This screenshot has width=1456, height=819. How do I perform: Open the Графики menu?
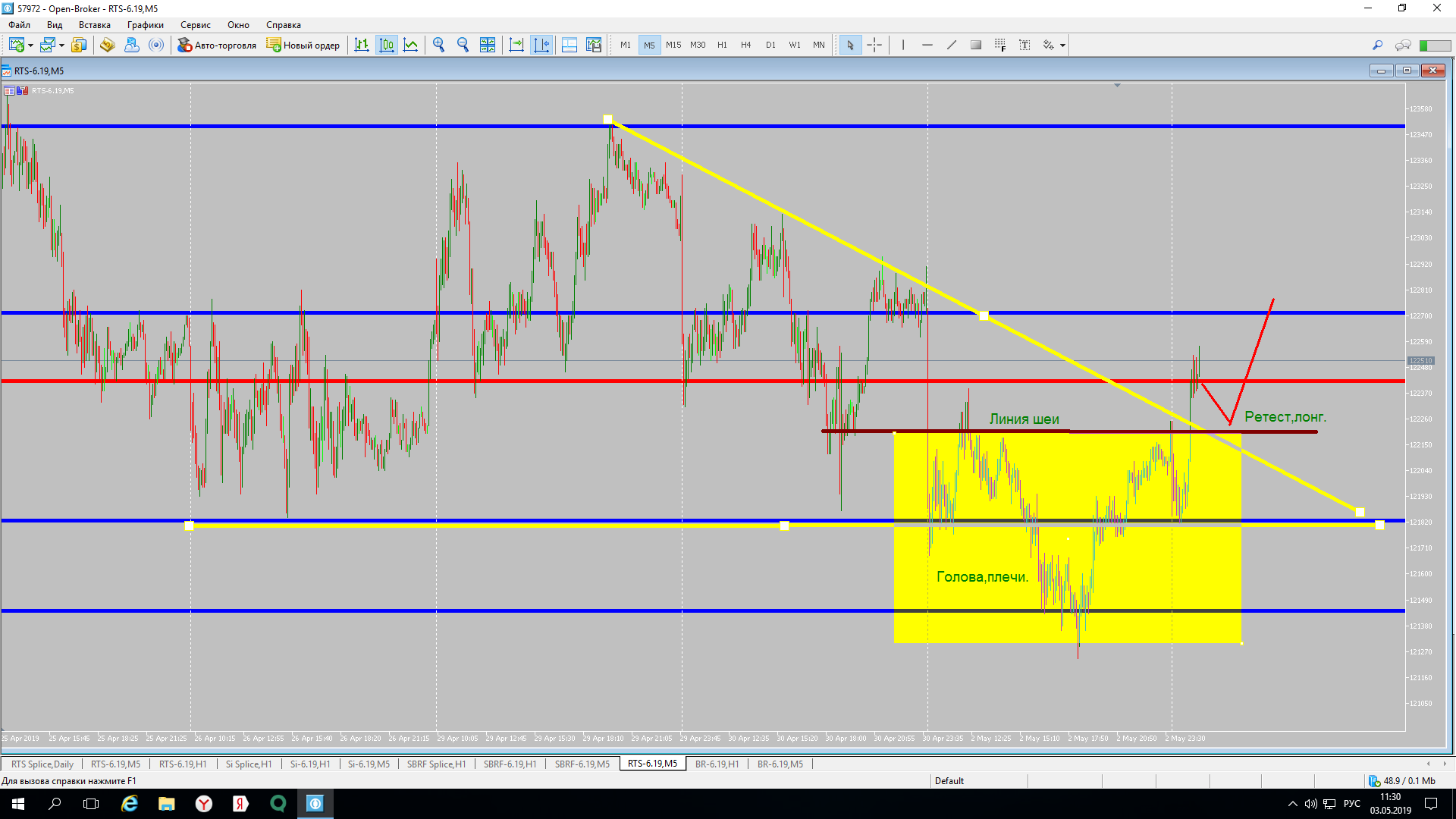point(145,25)
